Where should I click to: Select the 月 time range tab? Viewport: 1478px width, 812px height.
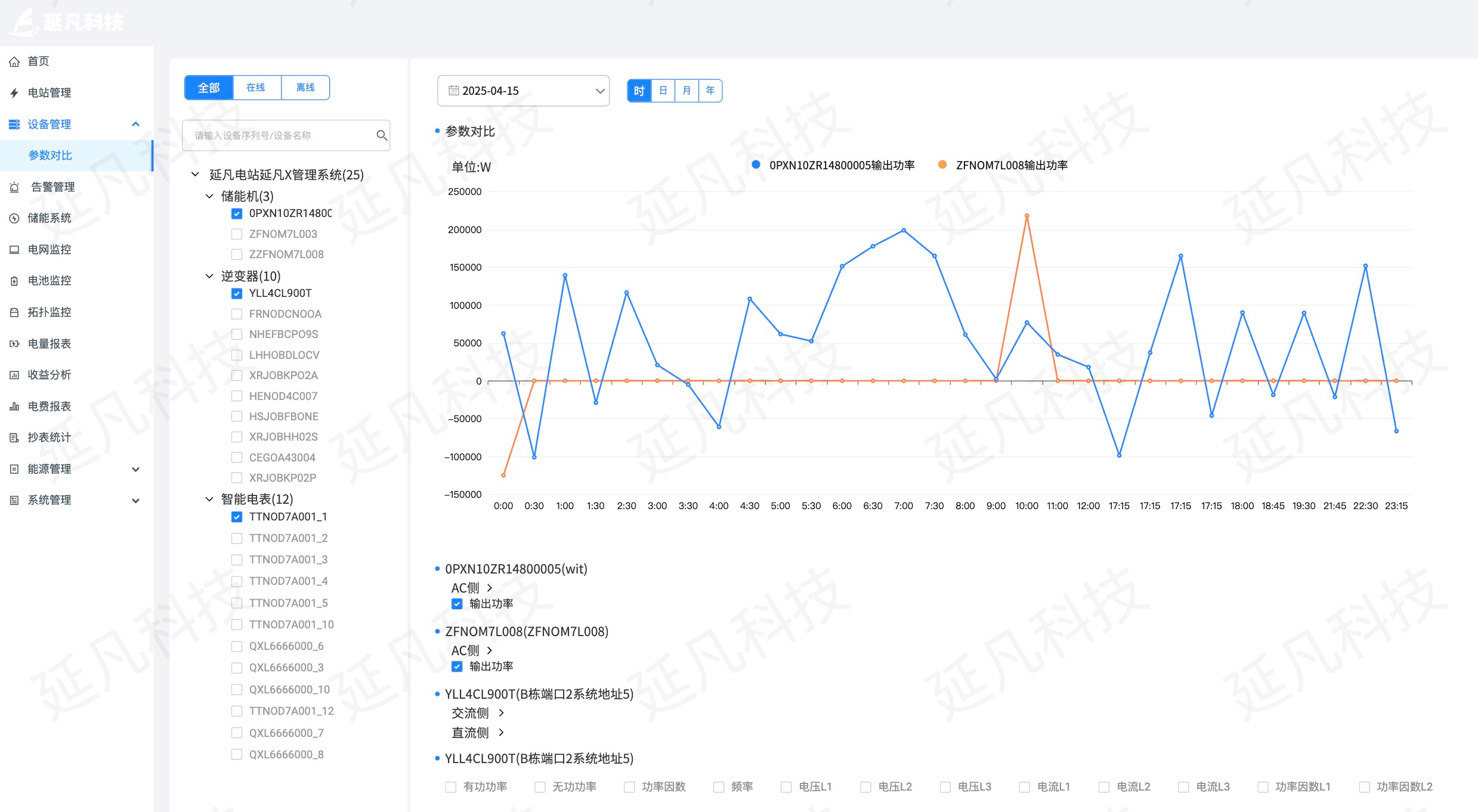click(687, 91)
